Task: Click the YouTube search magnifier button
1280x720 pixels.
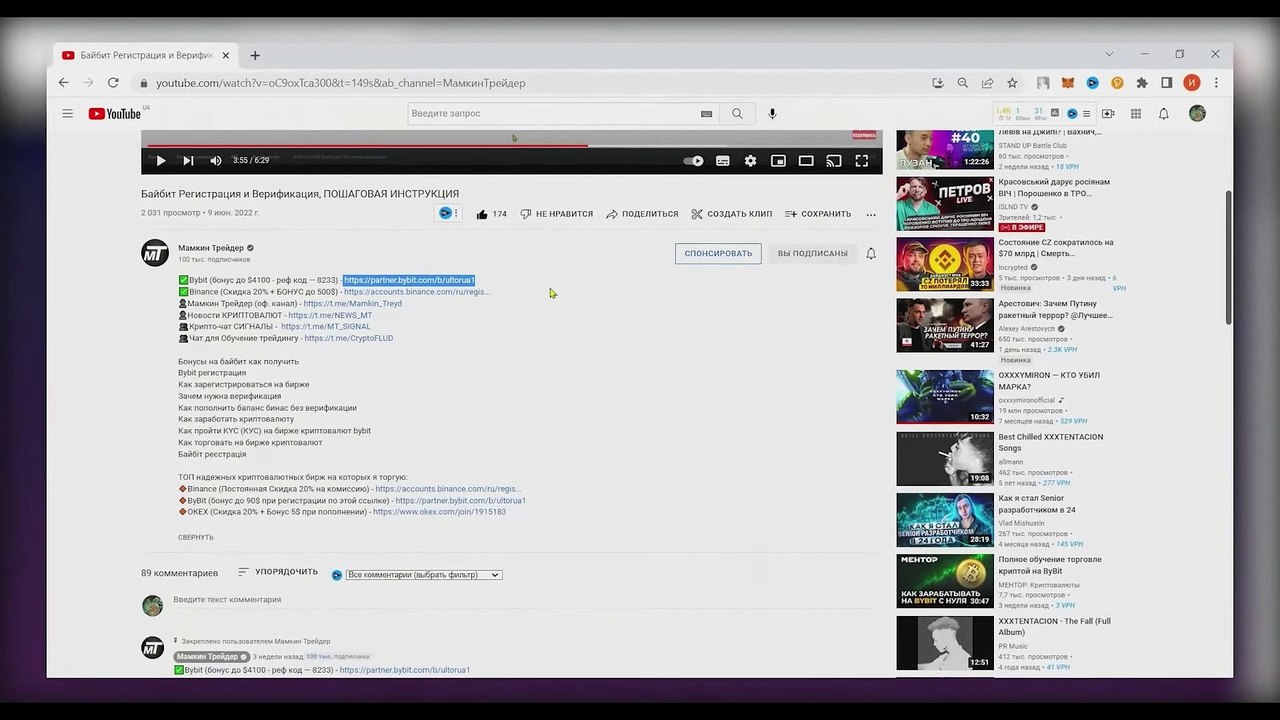Action: [x=737, y=114]
